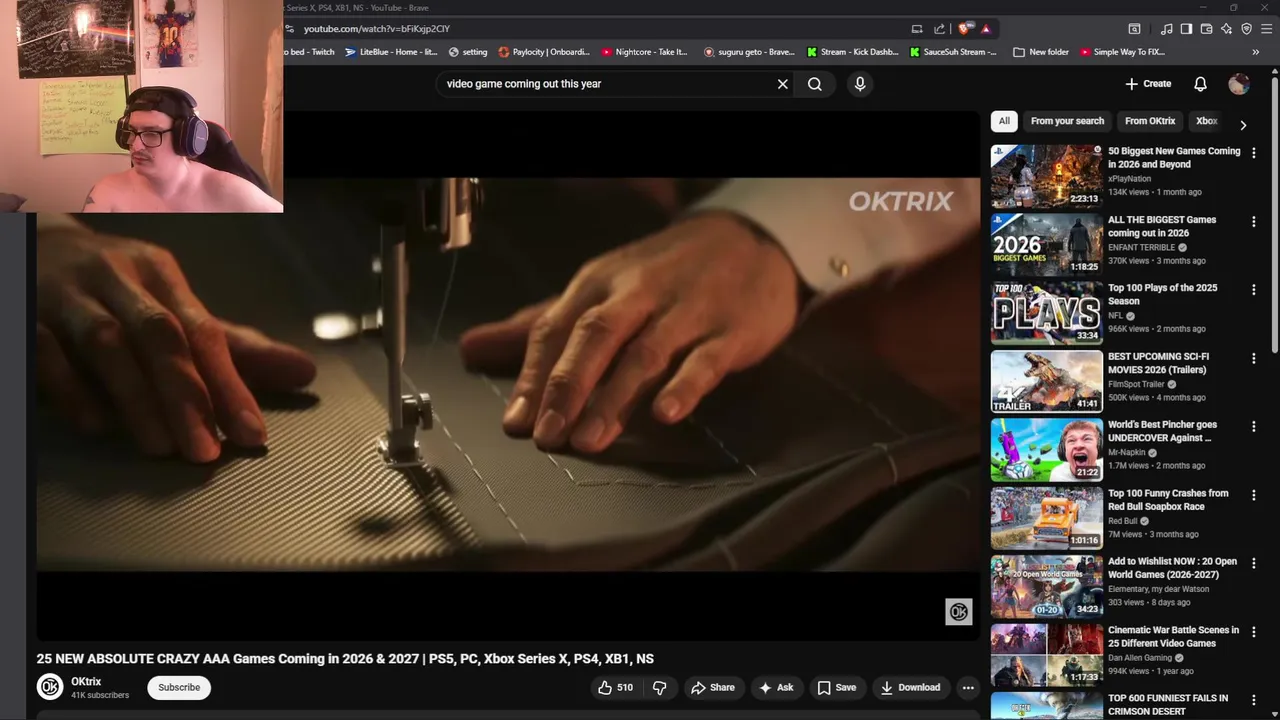Like the video (510)
Image resolution: width=1280 pixels, height=720 pixels.
pyautogui.click(x=615, y=688)
